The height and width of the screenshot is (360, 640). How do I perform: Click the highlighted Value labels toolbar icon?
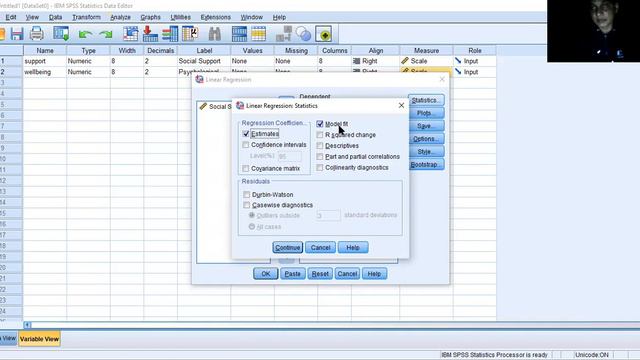324,34
